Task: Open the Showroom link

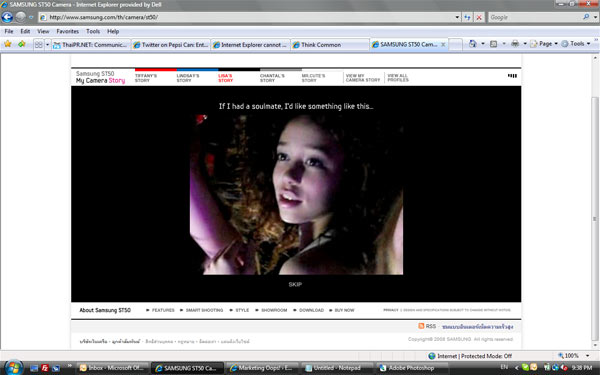Action: 274,310
